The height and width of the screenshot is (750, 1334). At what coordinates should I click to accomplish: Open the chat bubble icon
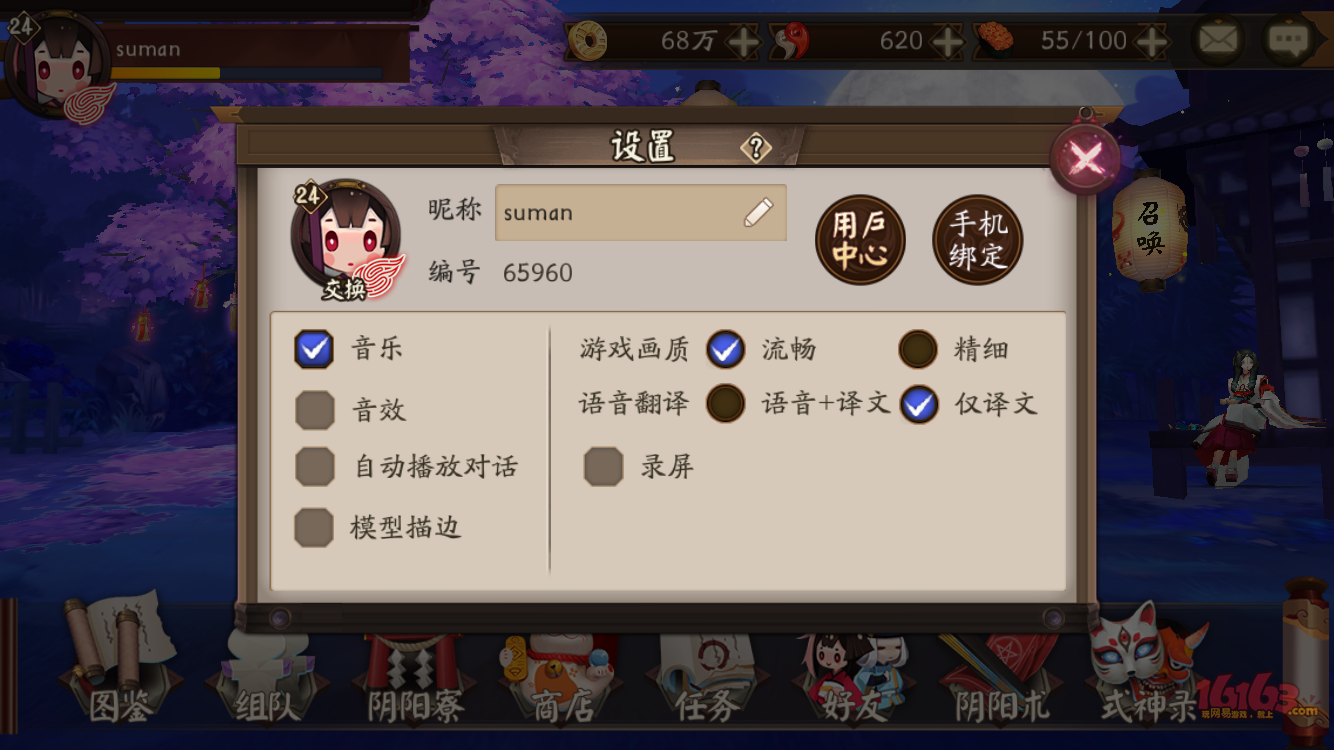pos(1288,41)
